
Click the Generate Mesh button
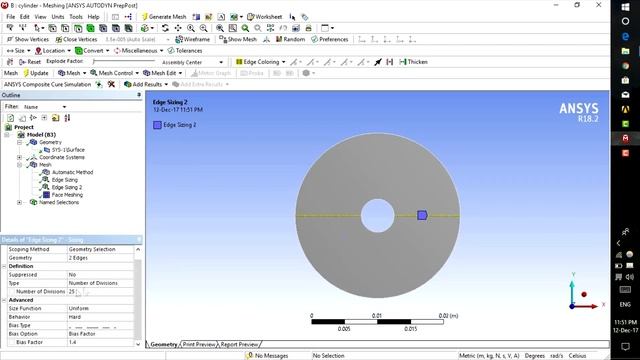(x=164, y=17)
